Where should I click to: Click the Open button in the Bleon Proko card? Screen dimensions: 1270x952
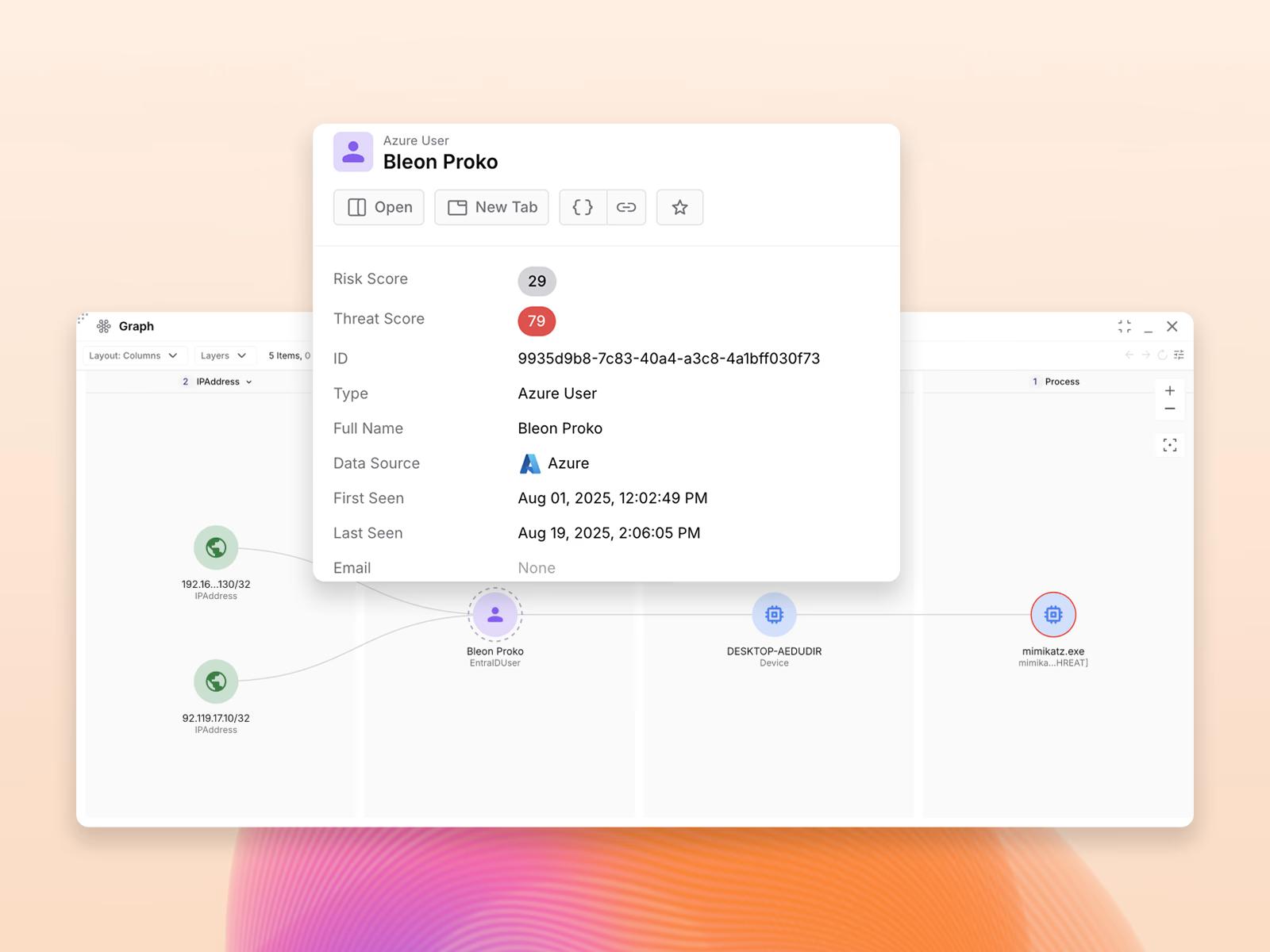pyautogui.click(x=379, y=207)
